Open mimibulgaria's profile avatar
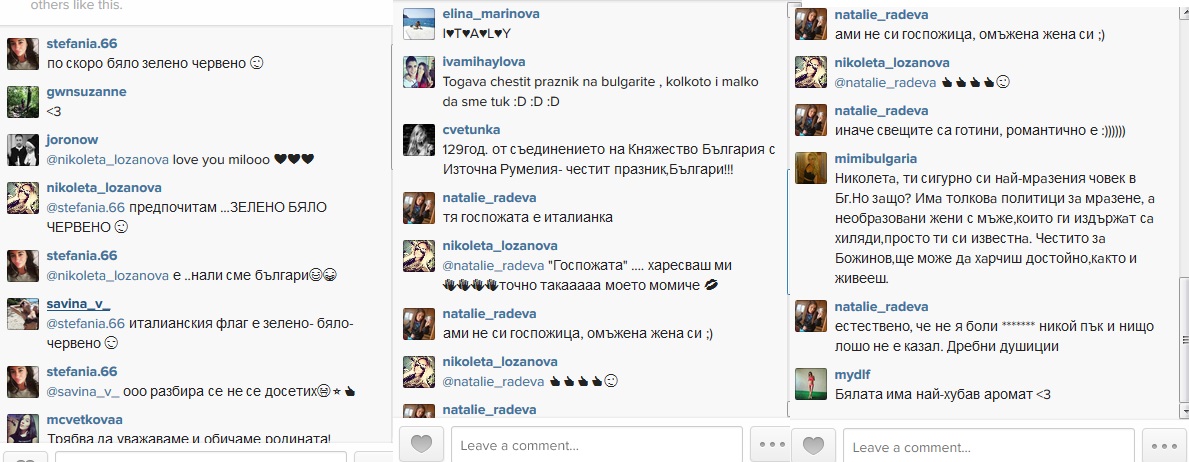Screen dimensions: 1189x462 [x=811, y=168]
